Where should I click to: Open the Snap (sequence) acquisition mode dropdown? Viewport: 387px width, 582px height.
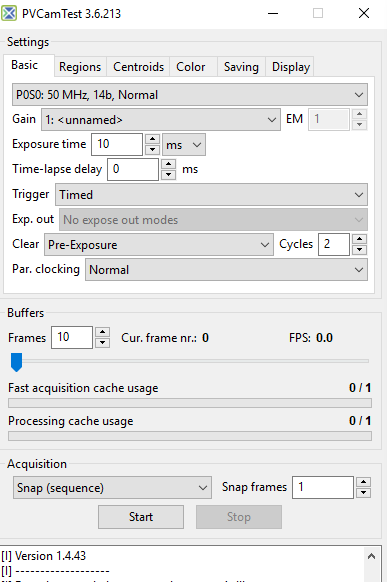tap(112, 487)
